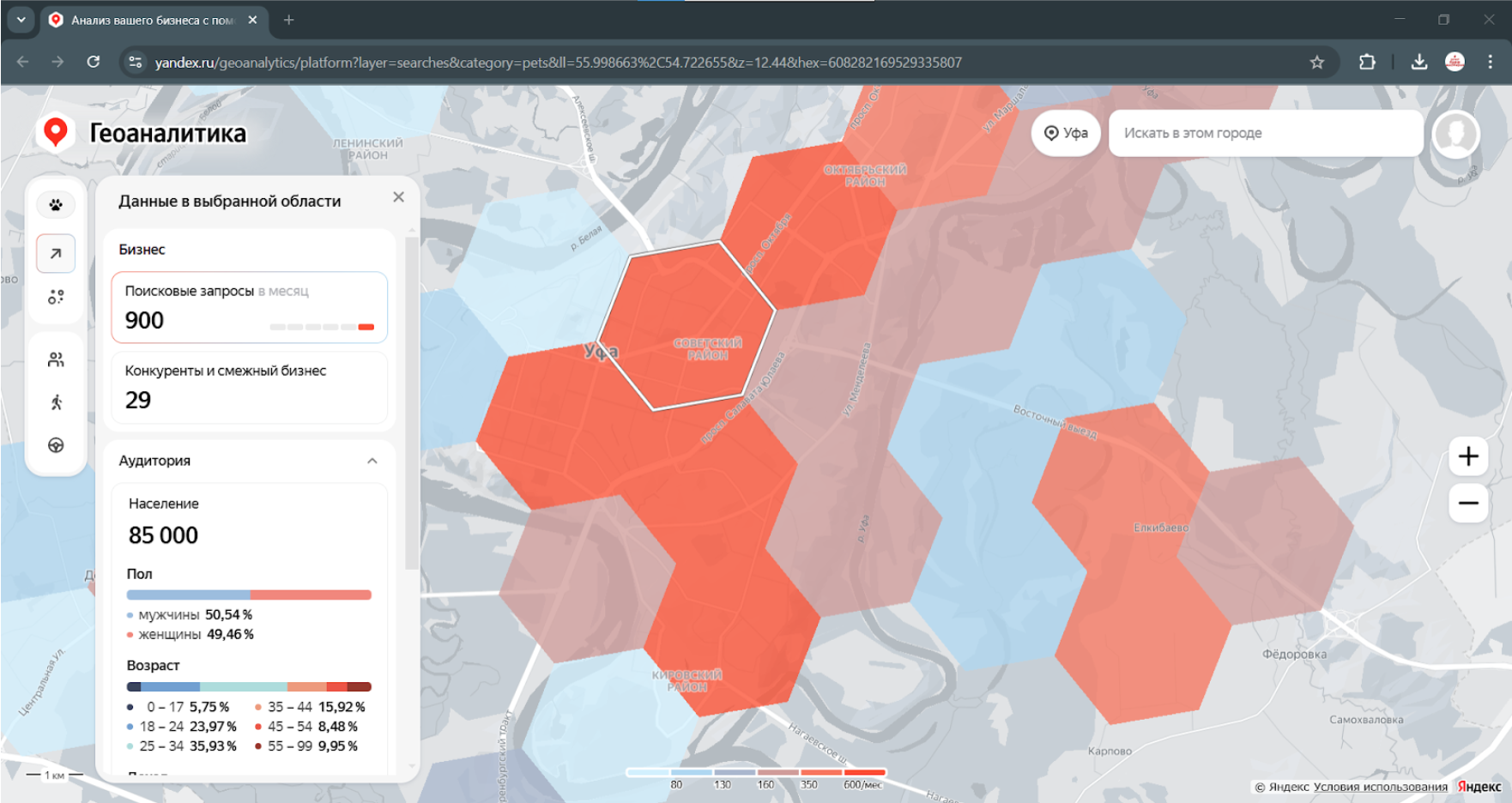The height and width of the screenshot is (803, 1512).
Task: Go forward in browser history
Action: coord(57,62)
